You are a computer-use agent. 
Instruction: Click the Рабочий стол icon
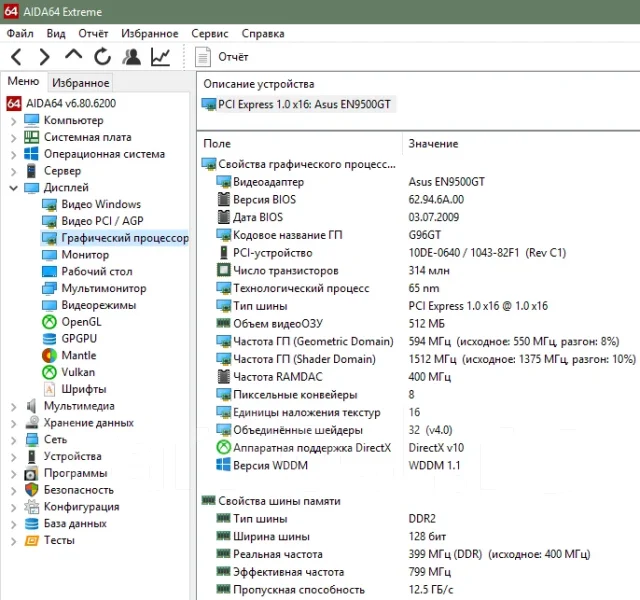(x=49, y=271)
